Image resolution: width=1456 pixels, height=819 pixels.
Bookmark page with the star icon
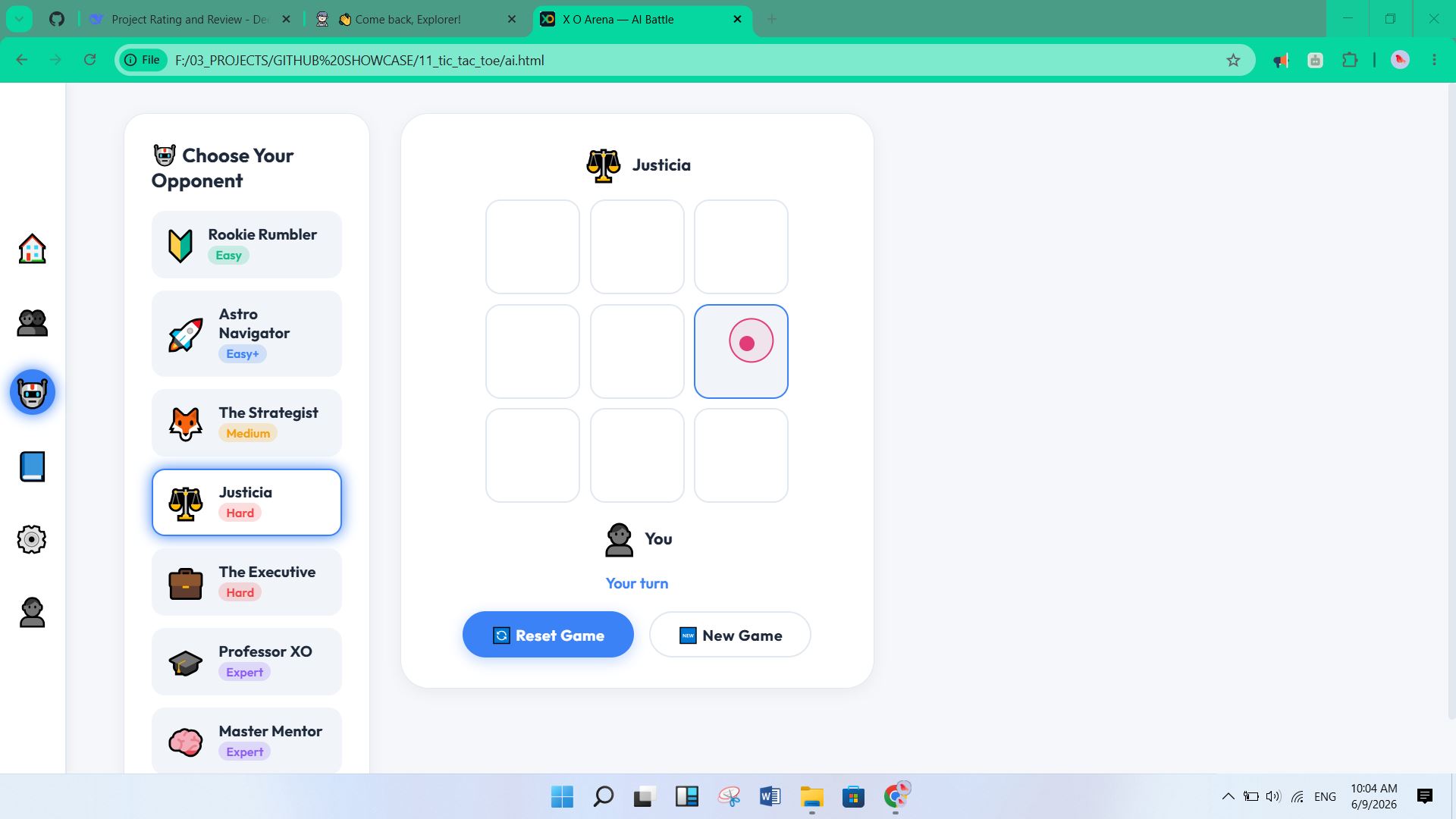pos(1233,60)
